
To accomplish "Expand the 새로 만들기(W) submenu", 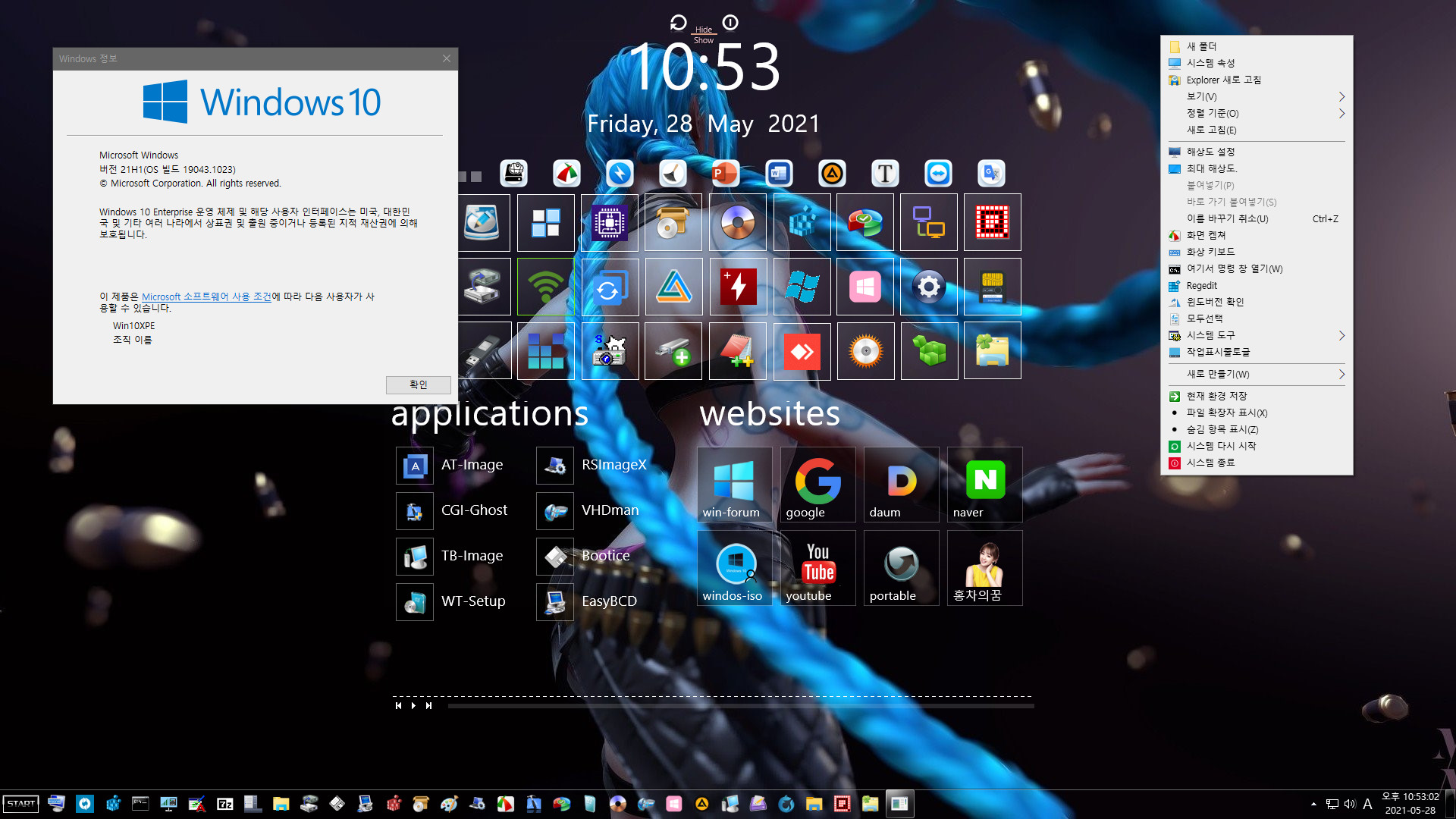I will [x=1257, y=374].
